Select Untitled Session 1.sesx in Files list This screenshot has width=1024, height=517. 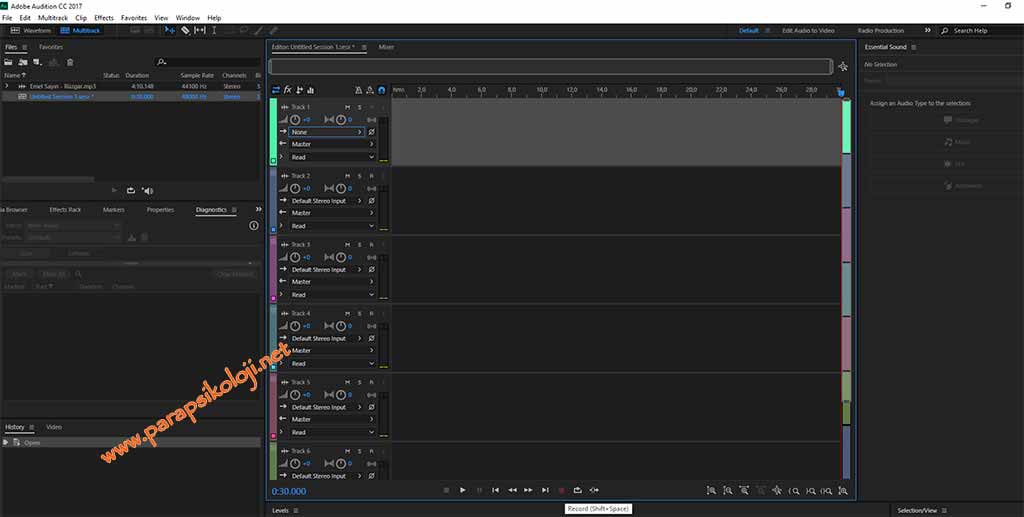pyautogui.click(x=131, y=97)
